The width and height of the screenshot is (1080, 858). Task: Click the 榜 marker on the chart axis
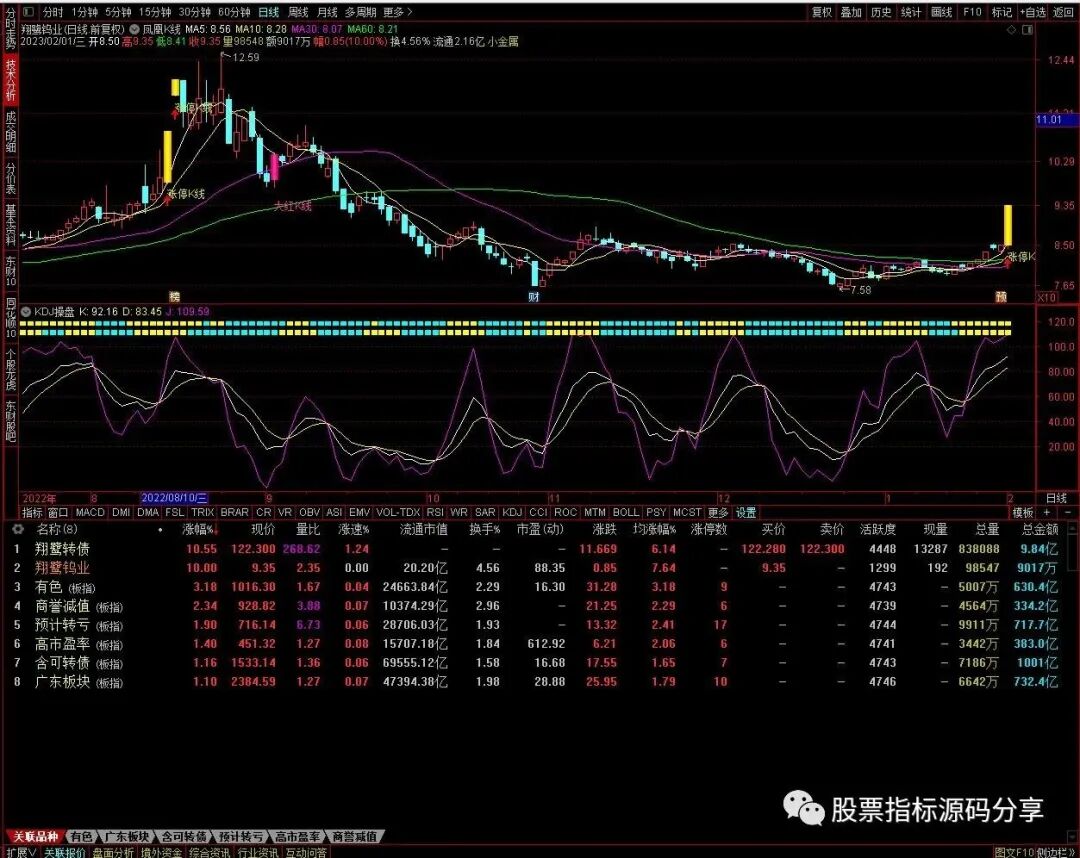point(174,296)
